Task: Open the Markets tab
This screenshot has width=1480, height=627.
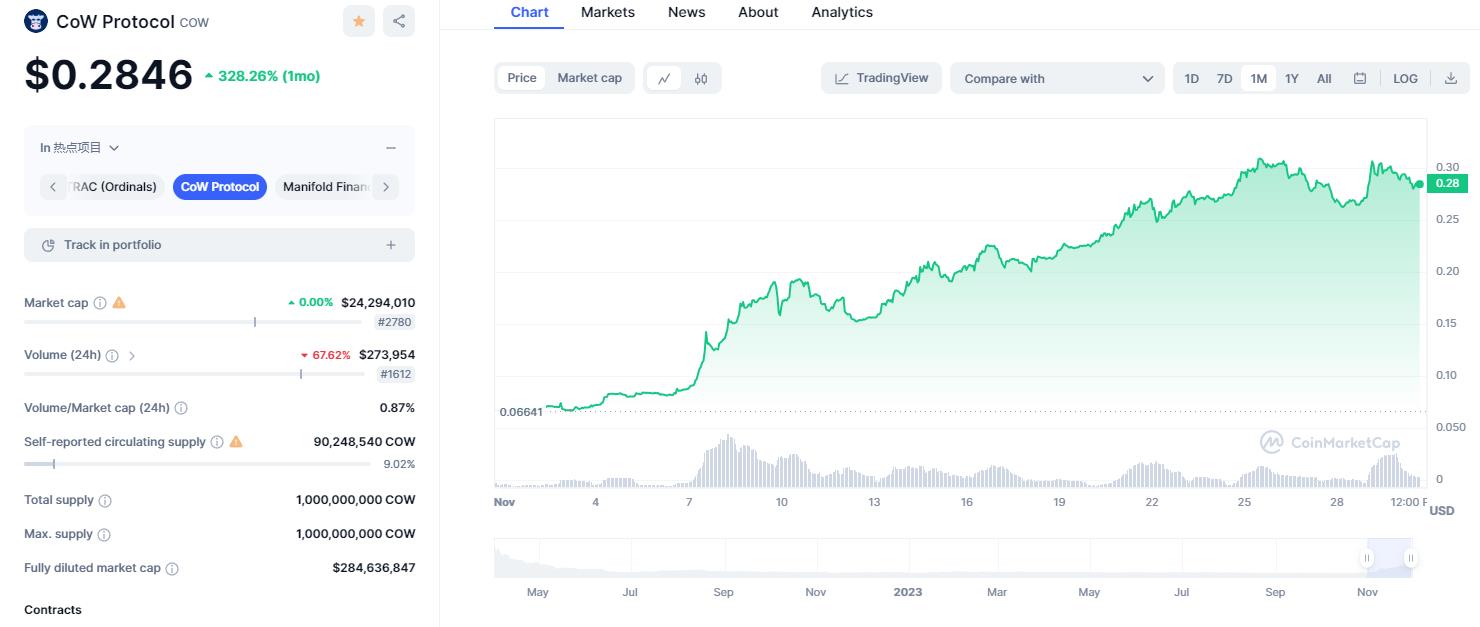Action: tap(608, 13)
